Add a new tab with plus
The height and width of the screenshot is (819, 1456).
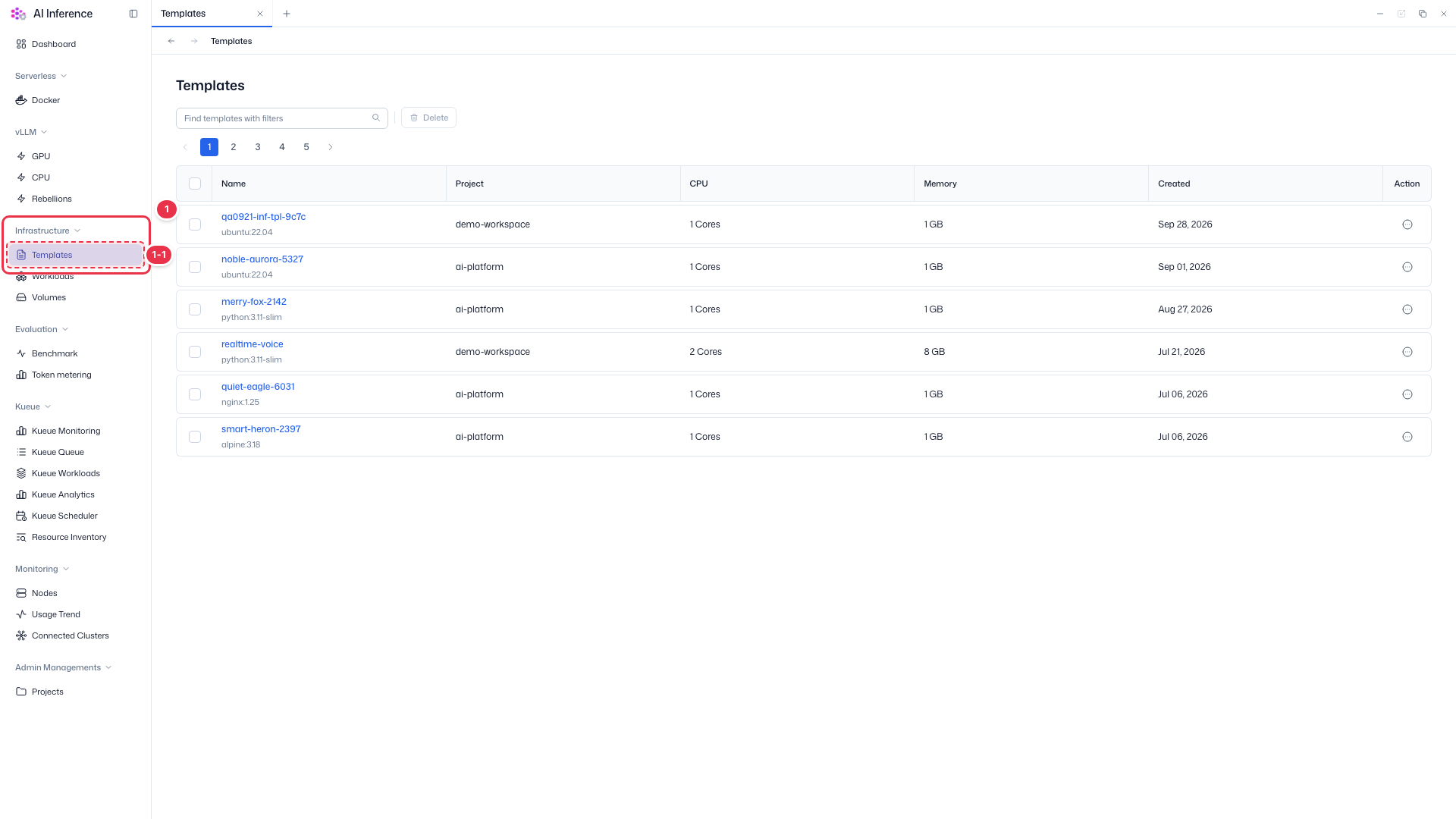287,14
